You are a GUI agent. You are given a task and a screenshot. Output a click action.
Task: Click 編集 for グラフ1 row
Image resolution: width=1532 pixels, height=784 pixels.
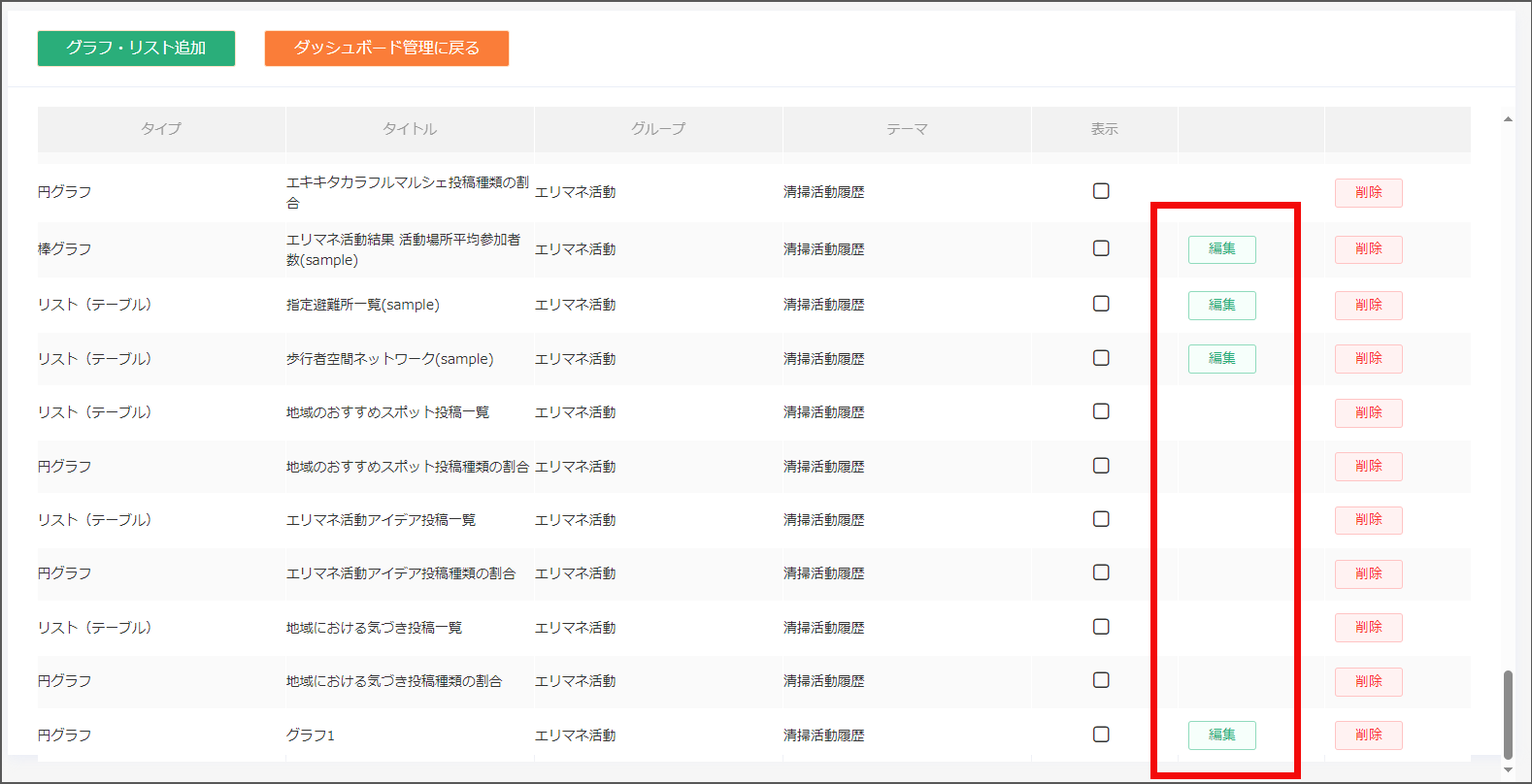pos(1222,735)
